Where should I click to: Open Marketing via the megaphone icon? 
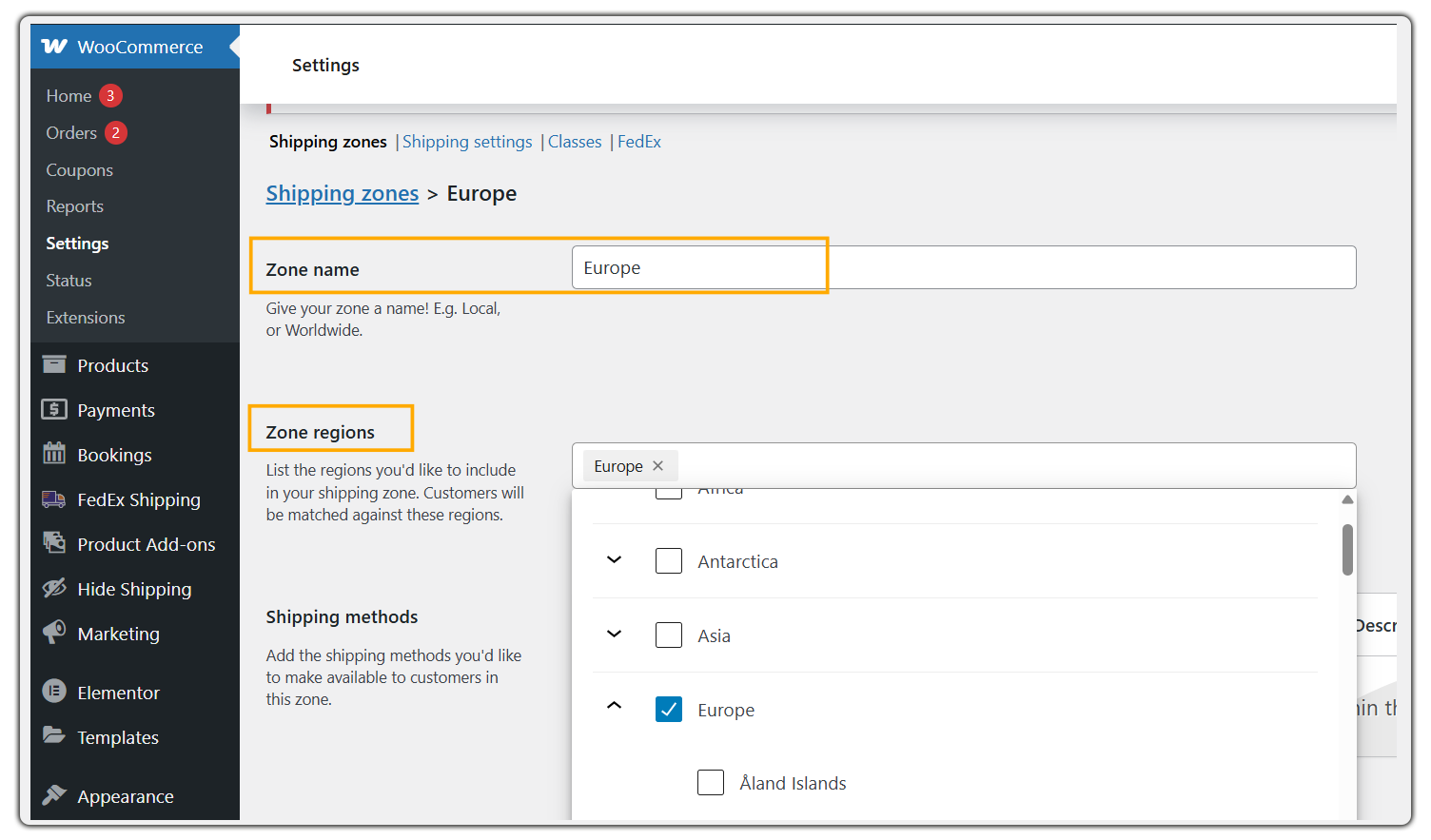[x=54, y=633]
